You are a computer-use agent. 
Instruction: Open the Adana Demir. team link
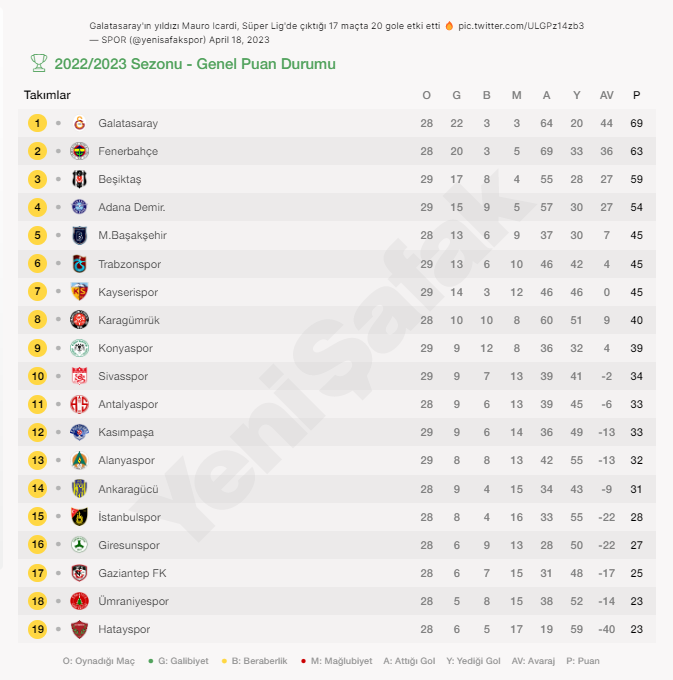click(x=131, y=207)
